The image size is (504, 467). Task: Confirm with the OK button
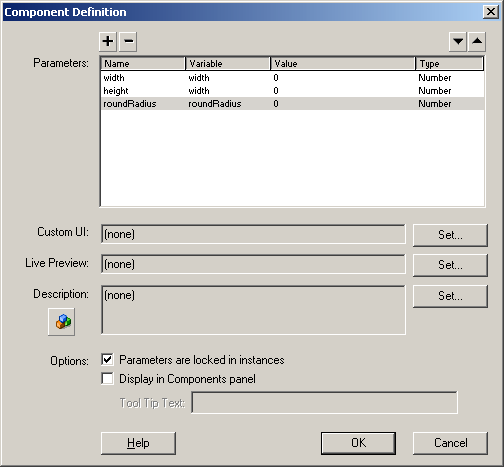click(x=358, y=443)
